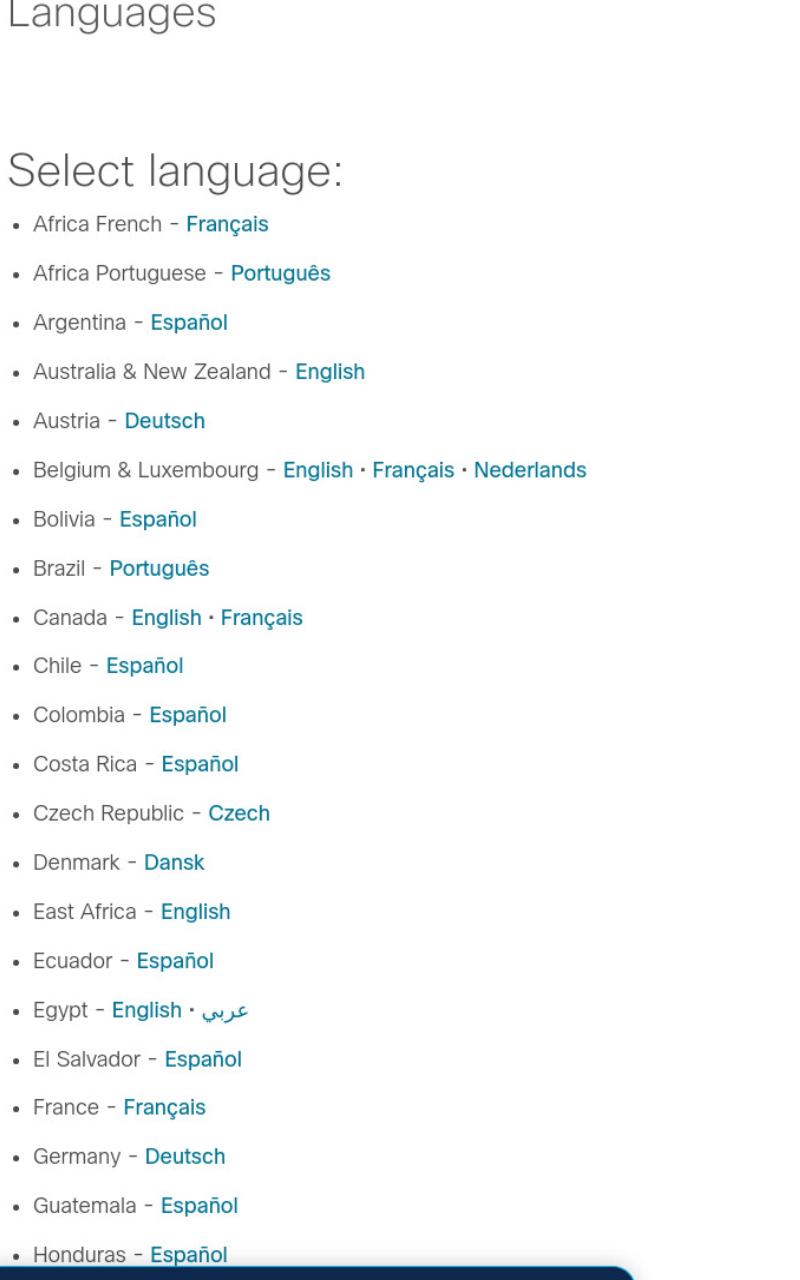
Task: Select the Arabic option for Egypt
Action: [x=225, y=1011]
